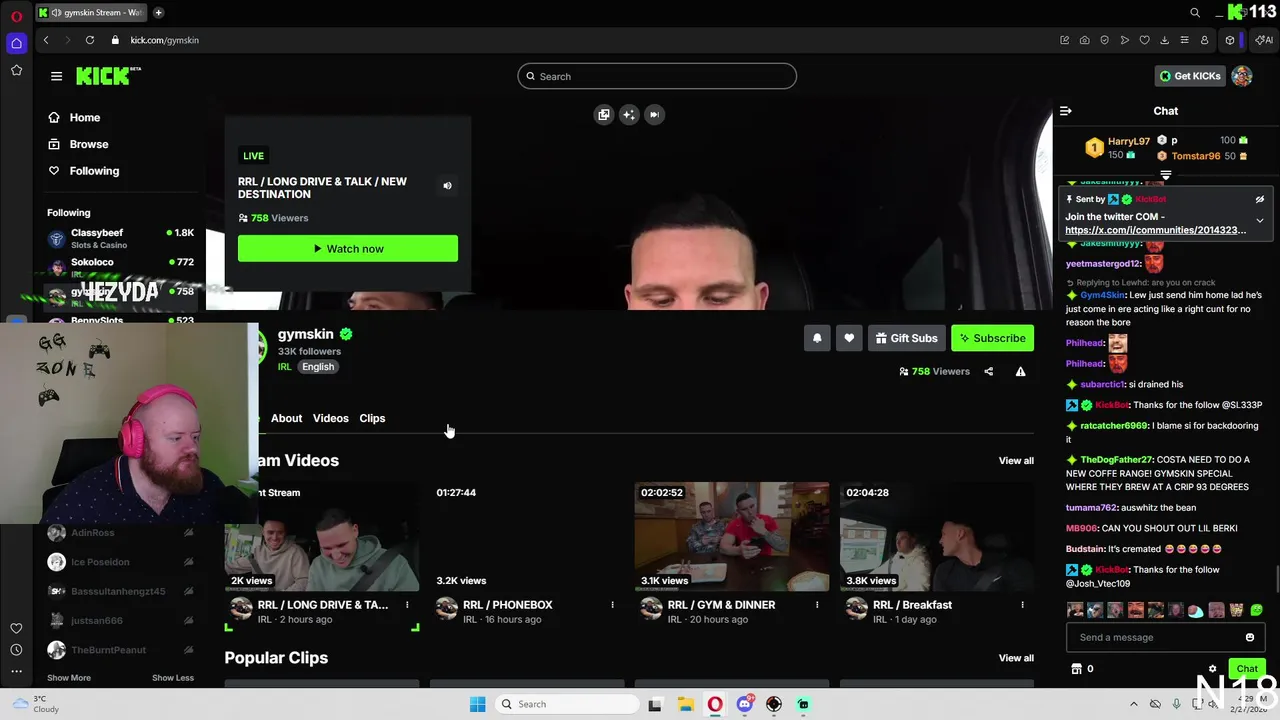
Task: Click the sparkle-plus icon above the video
Action: 629,115
